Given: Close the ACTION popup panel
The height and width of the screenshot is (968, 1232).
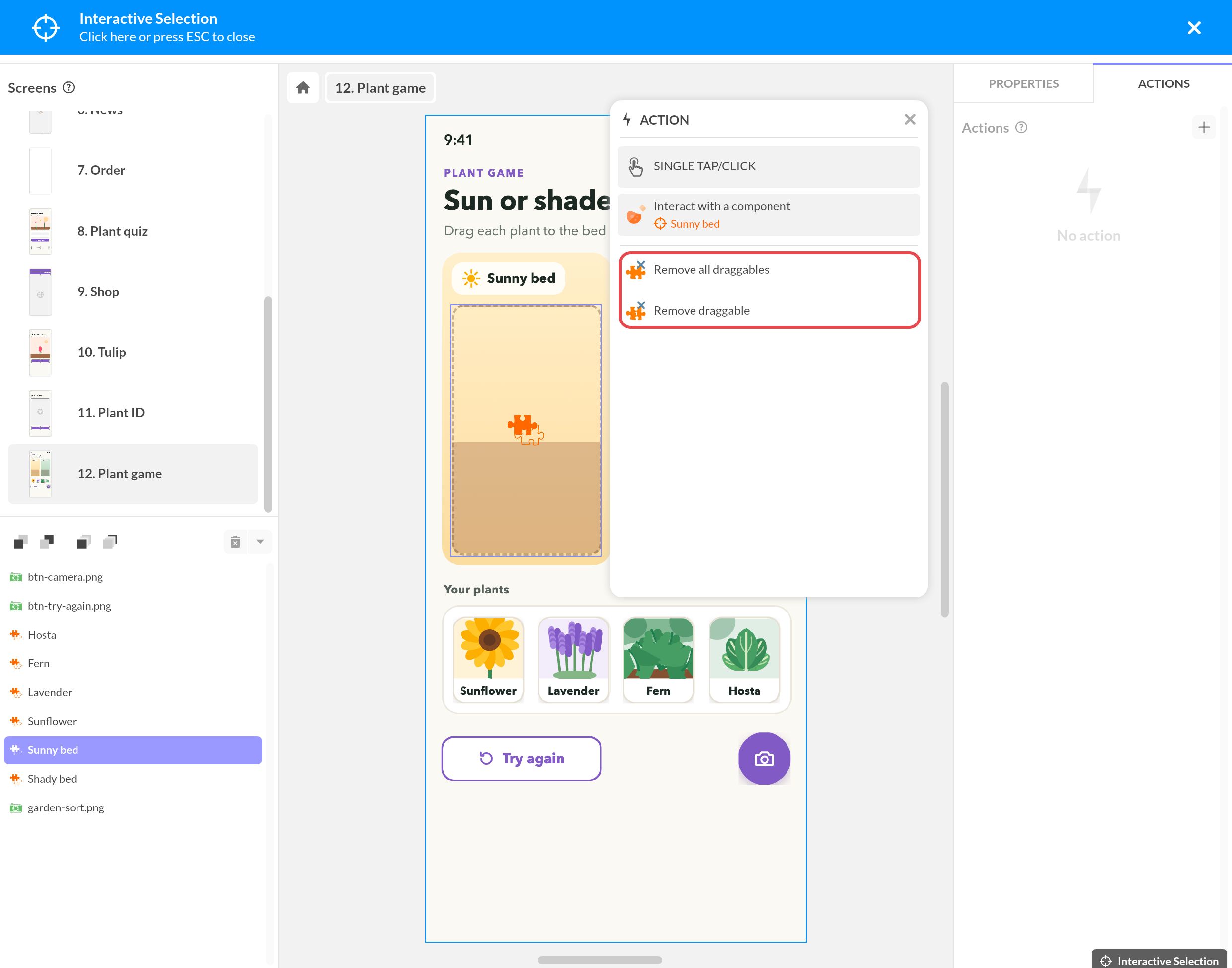Looking at the screenshot, I should pyautogui.click(x=910, y=120).
